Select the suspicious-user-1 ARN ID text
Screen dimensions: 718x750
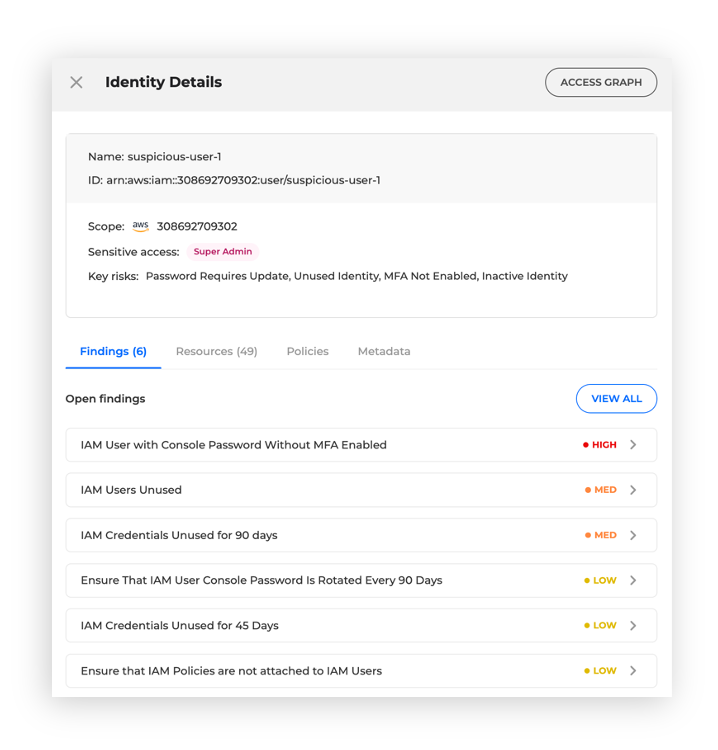coord(243,181)
